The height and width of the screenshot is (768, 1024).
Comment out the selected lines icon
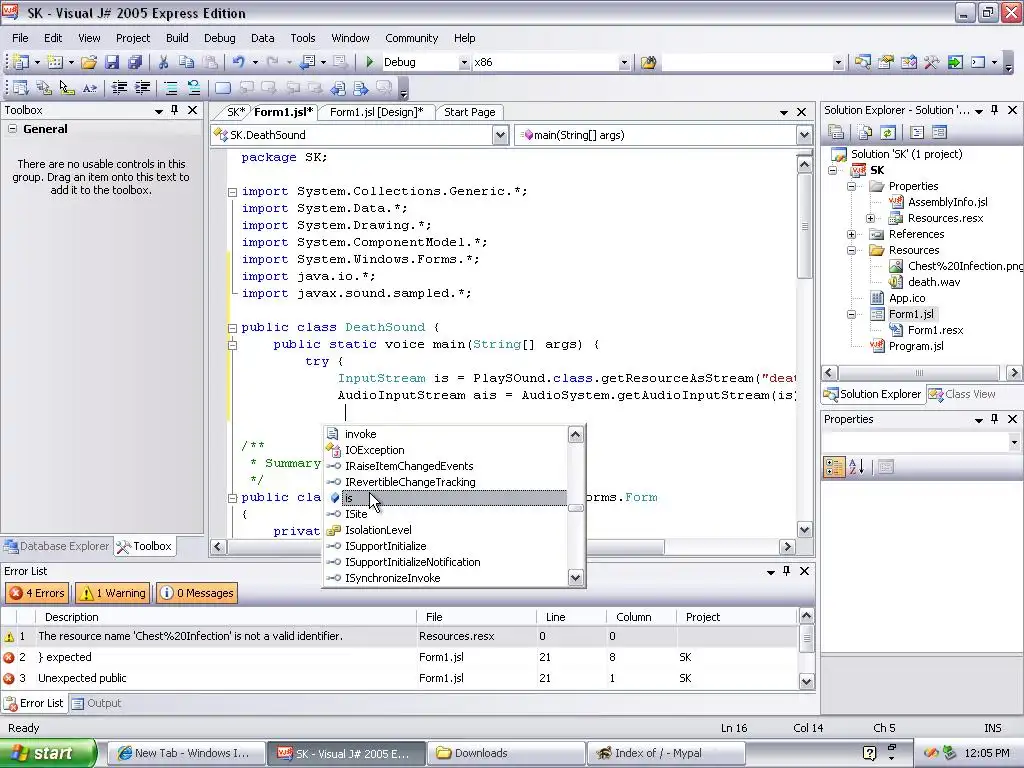[x=170, y=88]
